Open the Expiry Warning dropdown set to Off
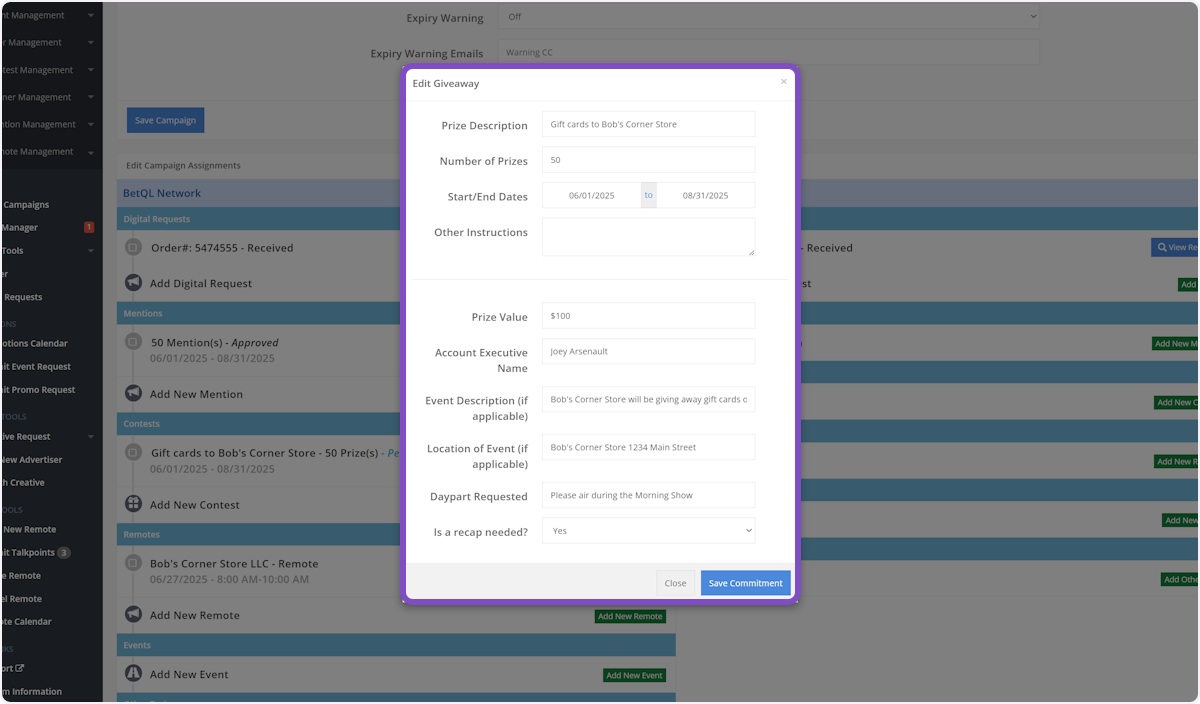Image resolution: width=1200 pixels, height=704 pixels. click(x=769, y=17)
